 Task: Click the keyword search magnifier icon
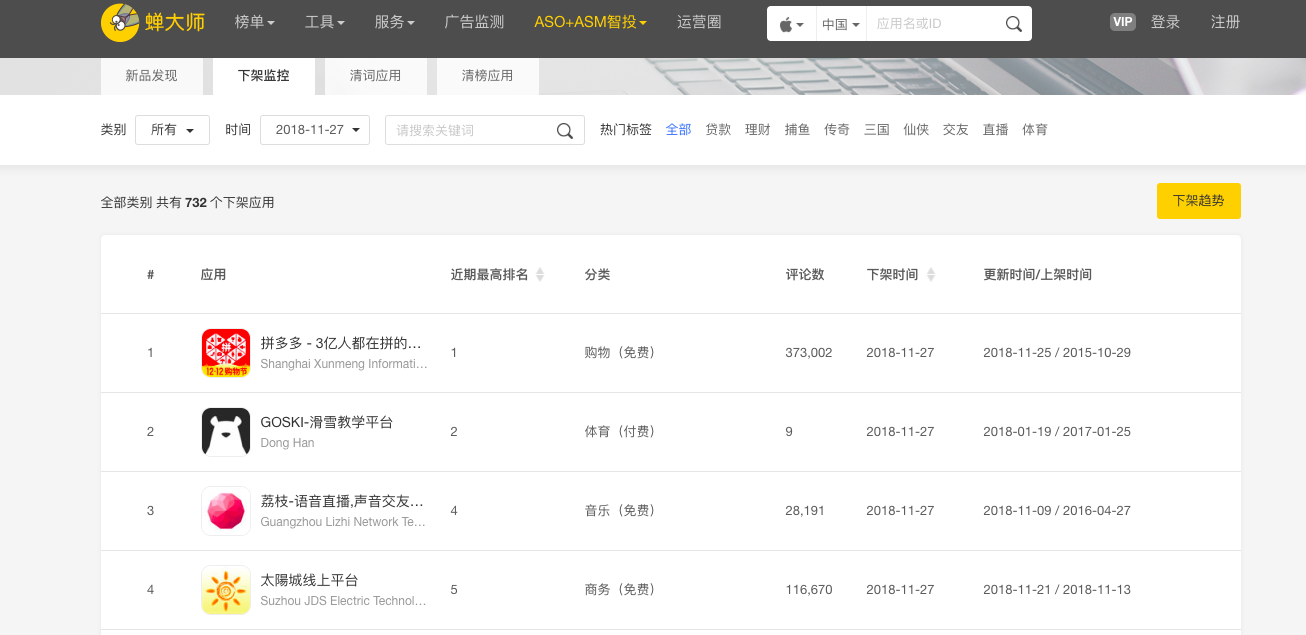click(565, 130)
